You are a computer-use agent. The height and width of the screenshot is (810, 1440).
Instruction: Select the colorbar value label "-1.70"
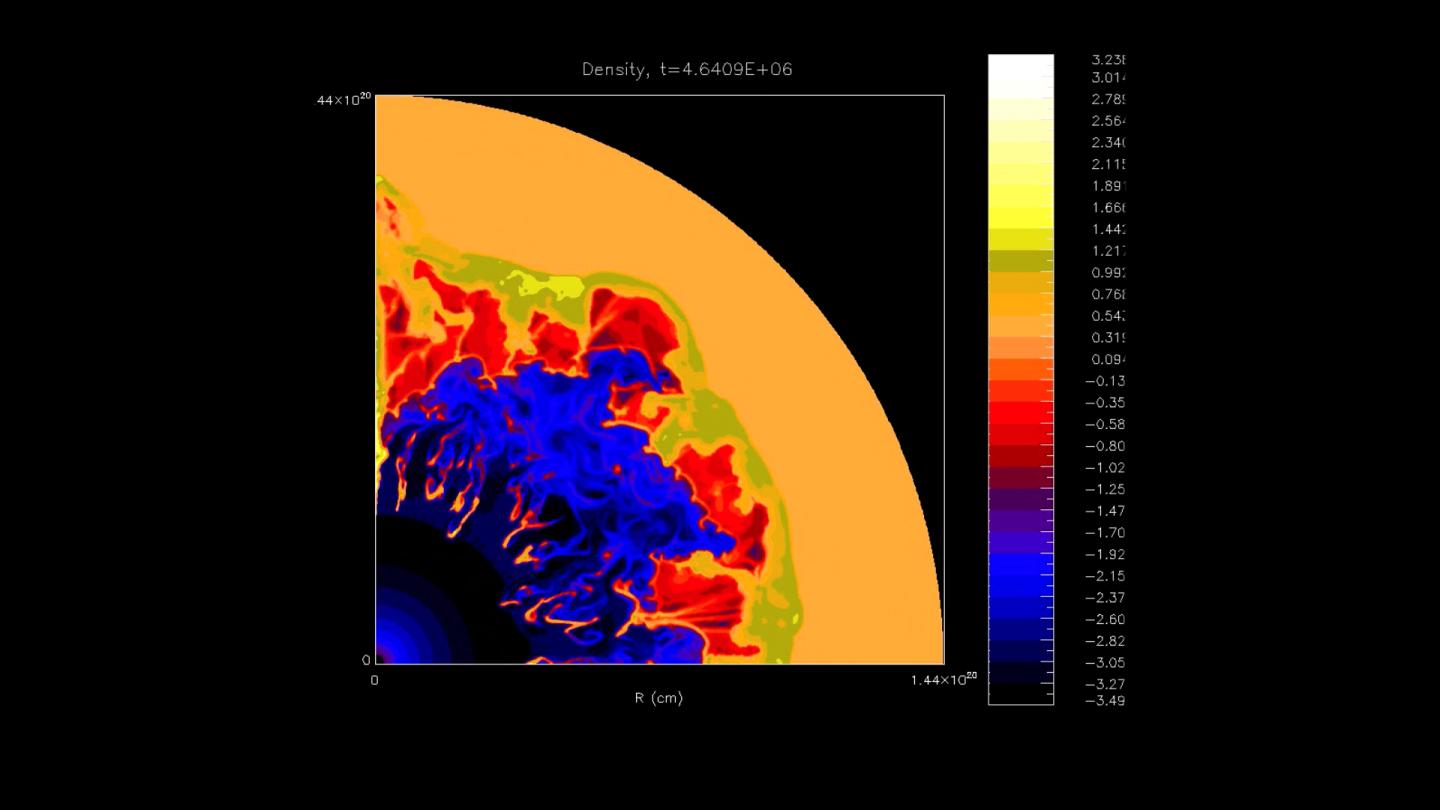(x=1105, y=532)
